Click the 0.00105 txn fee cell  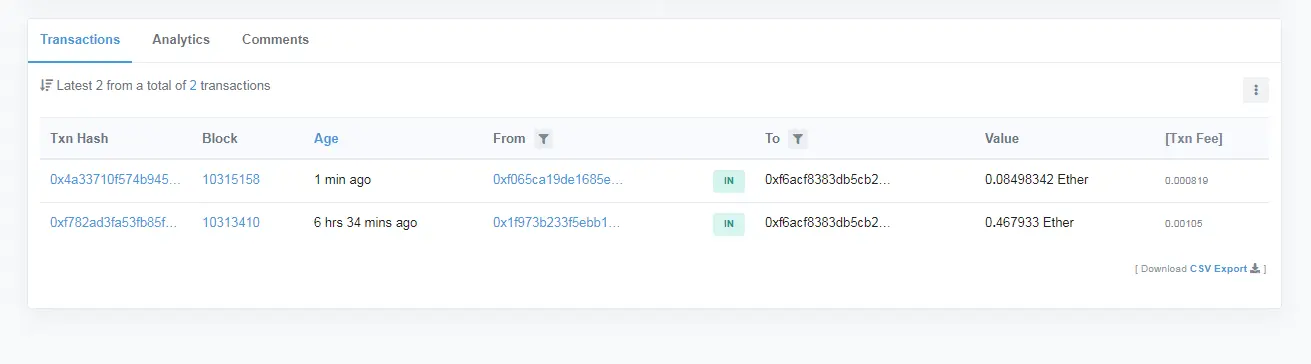pos(1184,224)
